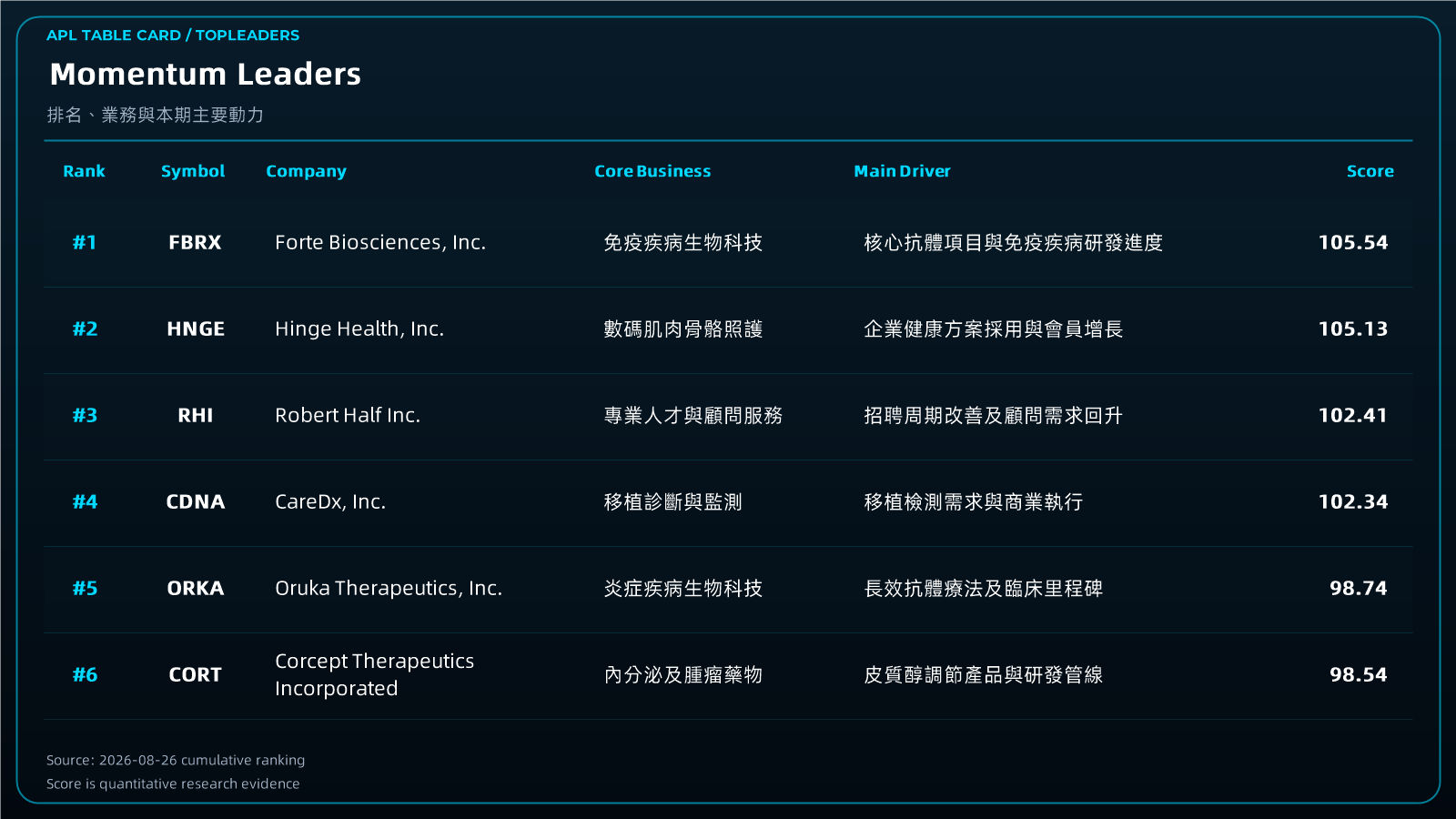Click the Source: 2026-08-26 cumulative ranking note

[176, 761]
